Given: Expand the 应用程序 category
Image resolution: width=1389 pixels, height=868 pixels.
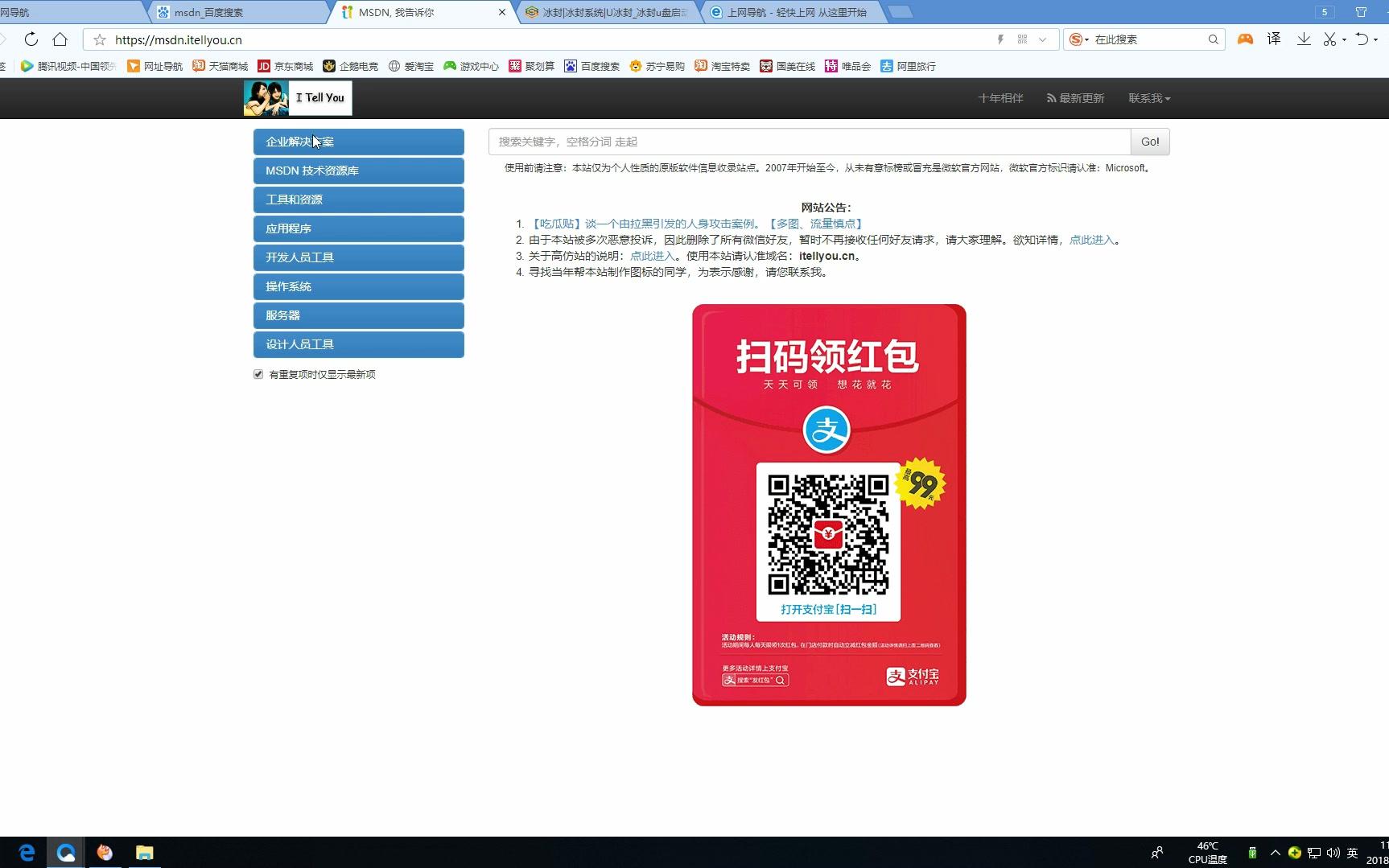Looking at the screenshot, I should coord(359,228).
